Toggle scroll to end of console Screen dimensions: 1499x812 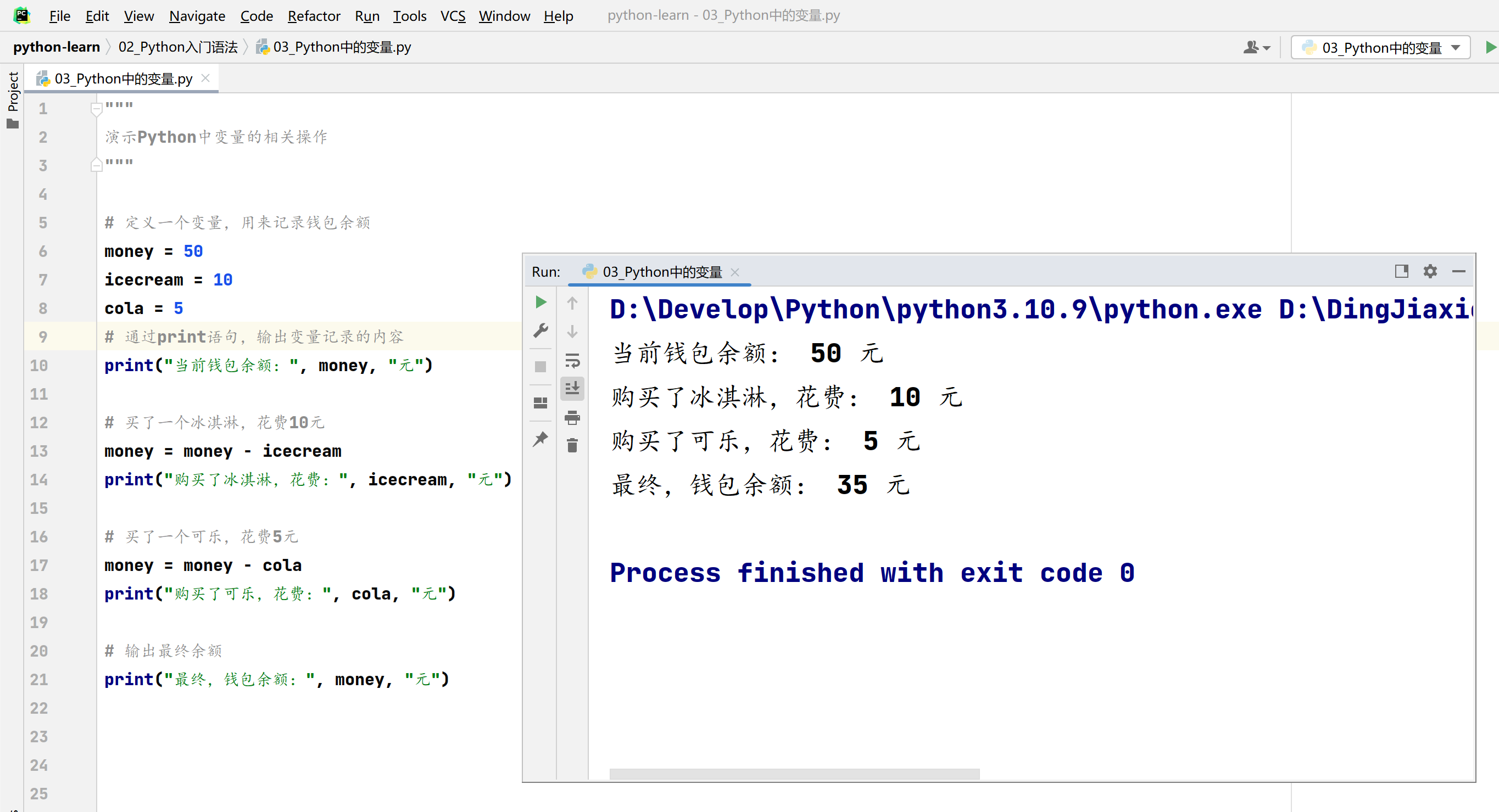(x=572, y=388)
